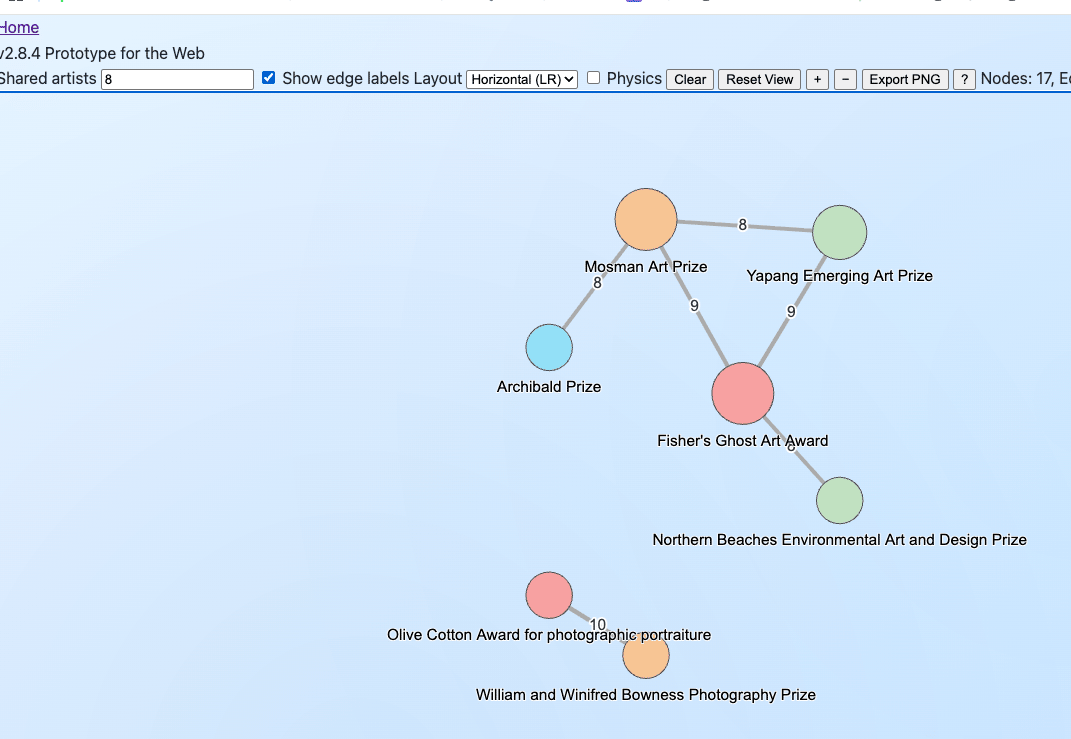Select the Olive Cotton Award node
The height and width of the screenshot is (739, 1071).
coord(549,596)
